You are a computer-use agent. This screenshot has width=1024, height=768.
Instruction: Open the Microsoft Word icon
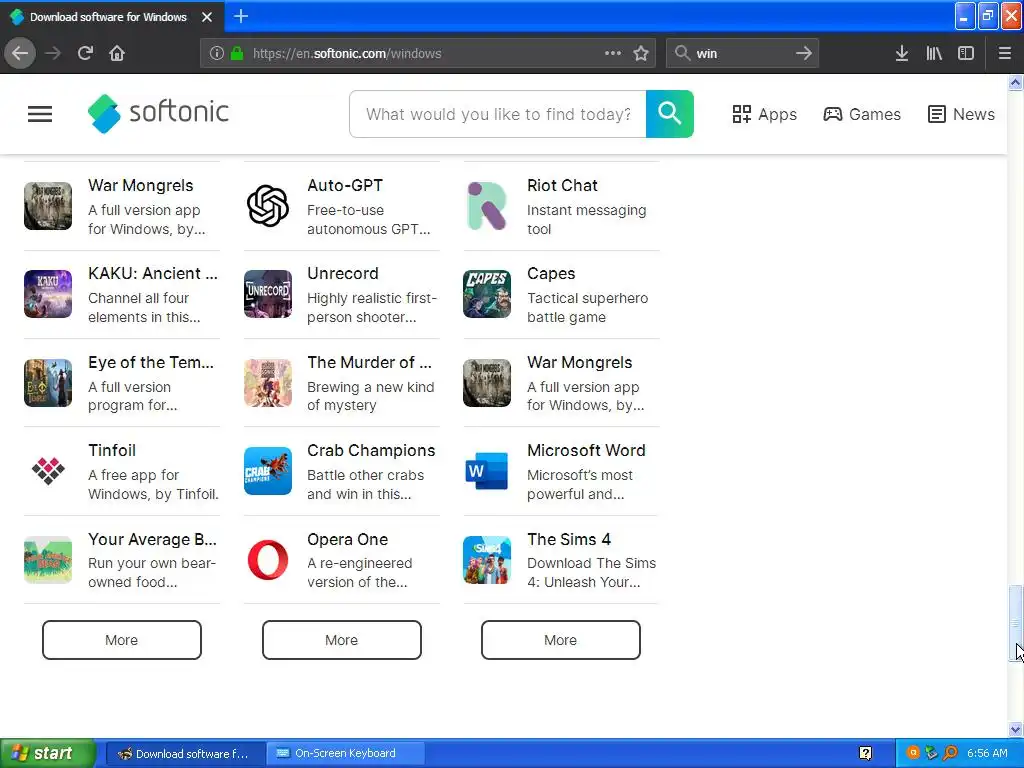pyautogui.click(x=487, y=472)
